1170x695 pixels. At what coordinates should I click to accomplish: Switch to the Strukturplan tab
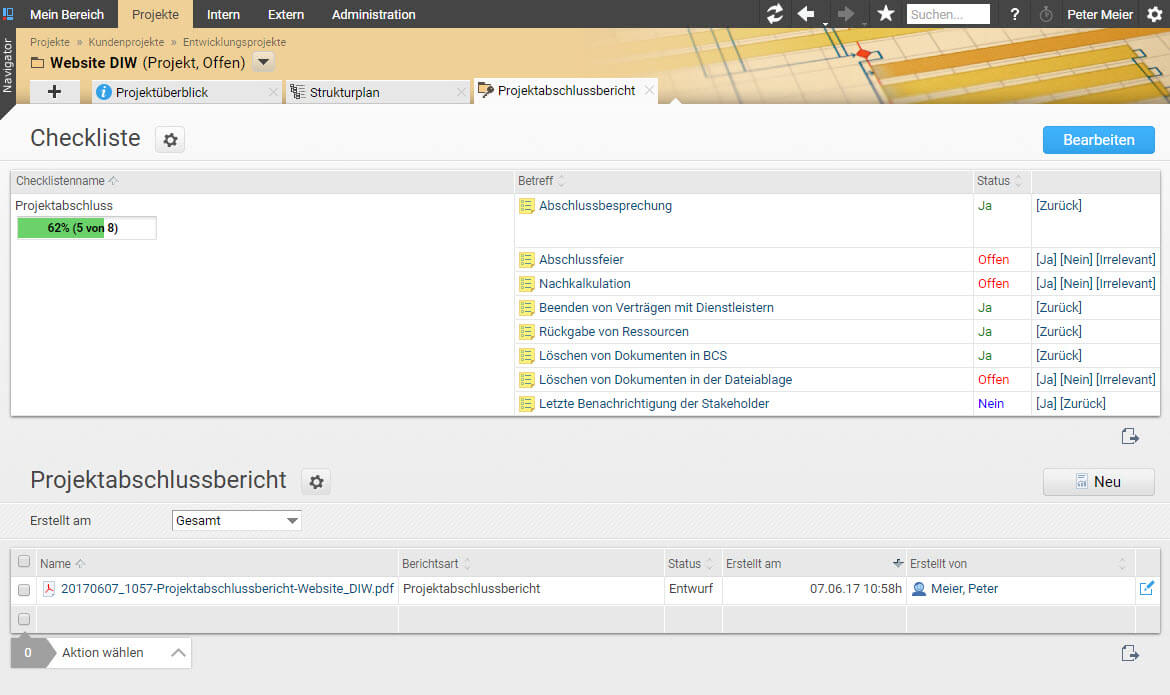click(344, 92)
